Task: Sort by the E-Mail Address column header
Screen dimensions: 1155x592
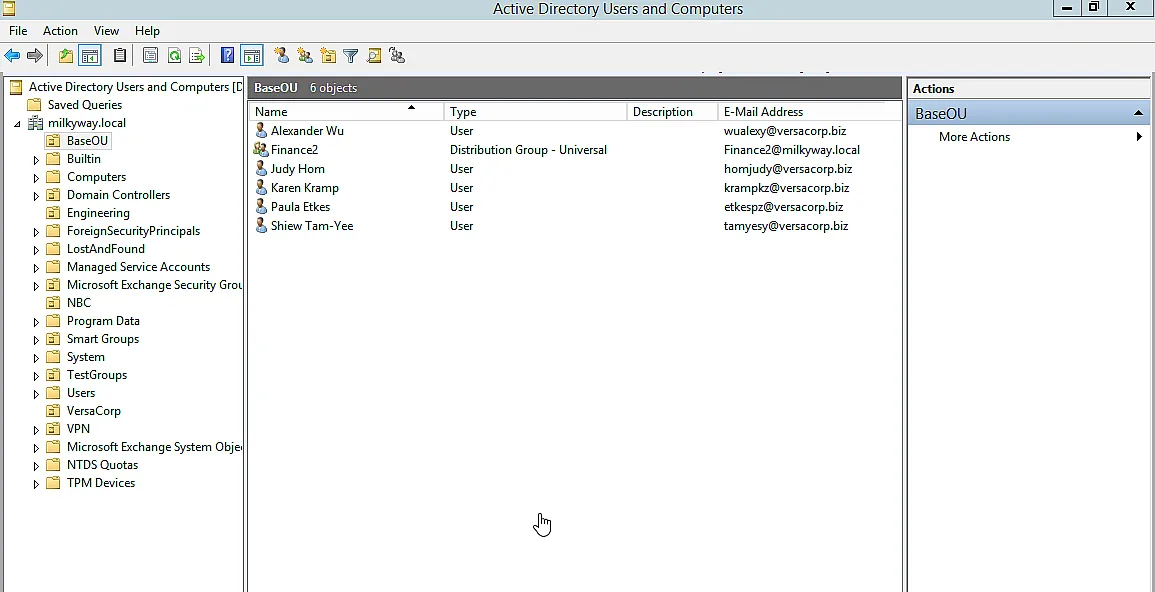Action: pos(809,112)
